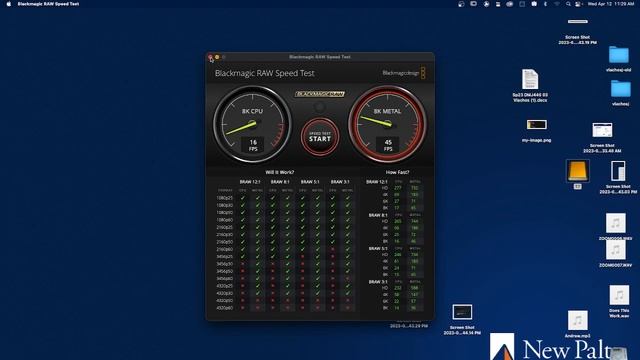Click the 8K METAL gauge dial

click(387, 124)
